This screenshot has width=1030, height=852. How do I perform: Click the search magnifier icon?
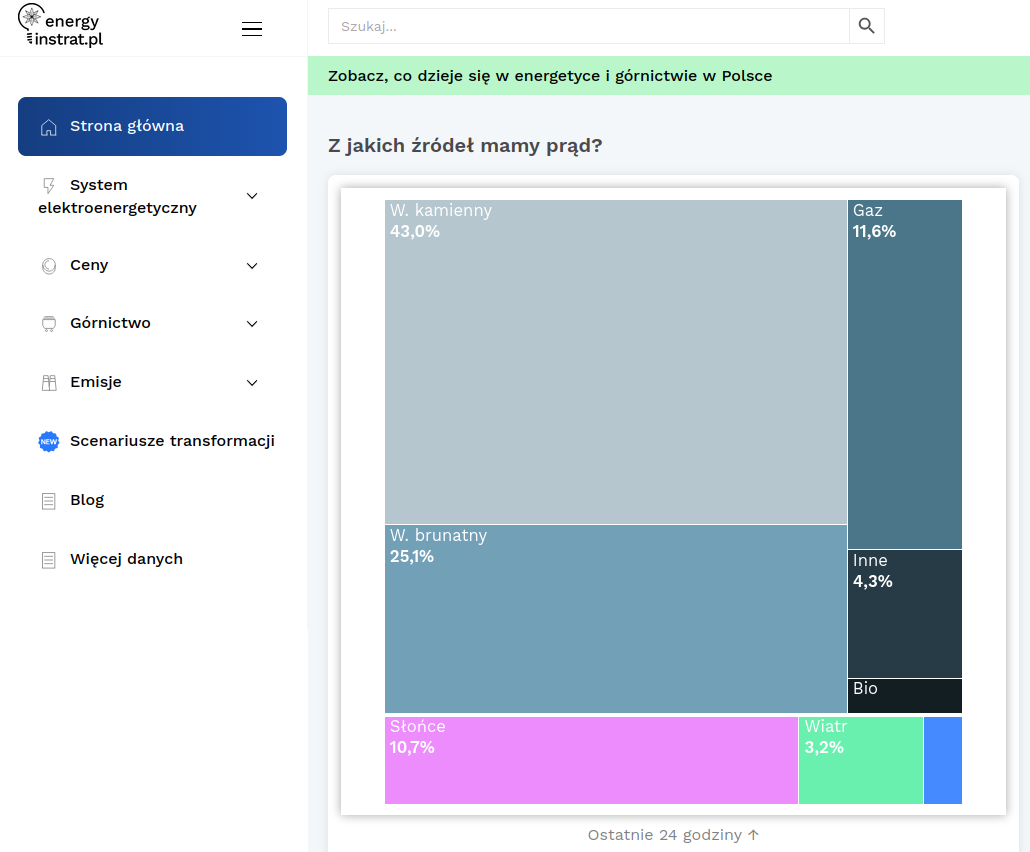coord(866,26)
